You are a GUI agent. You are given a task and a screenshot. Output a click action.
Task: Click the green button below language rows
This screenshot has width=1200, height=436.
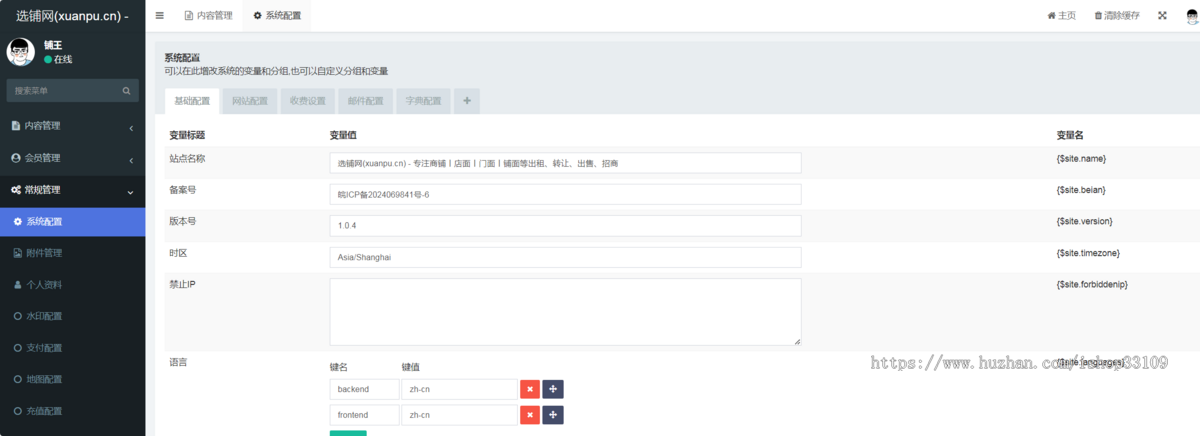348,433
